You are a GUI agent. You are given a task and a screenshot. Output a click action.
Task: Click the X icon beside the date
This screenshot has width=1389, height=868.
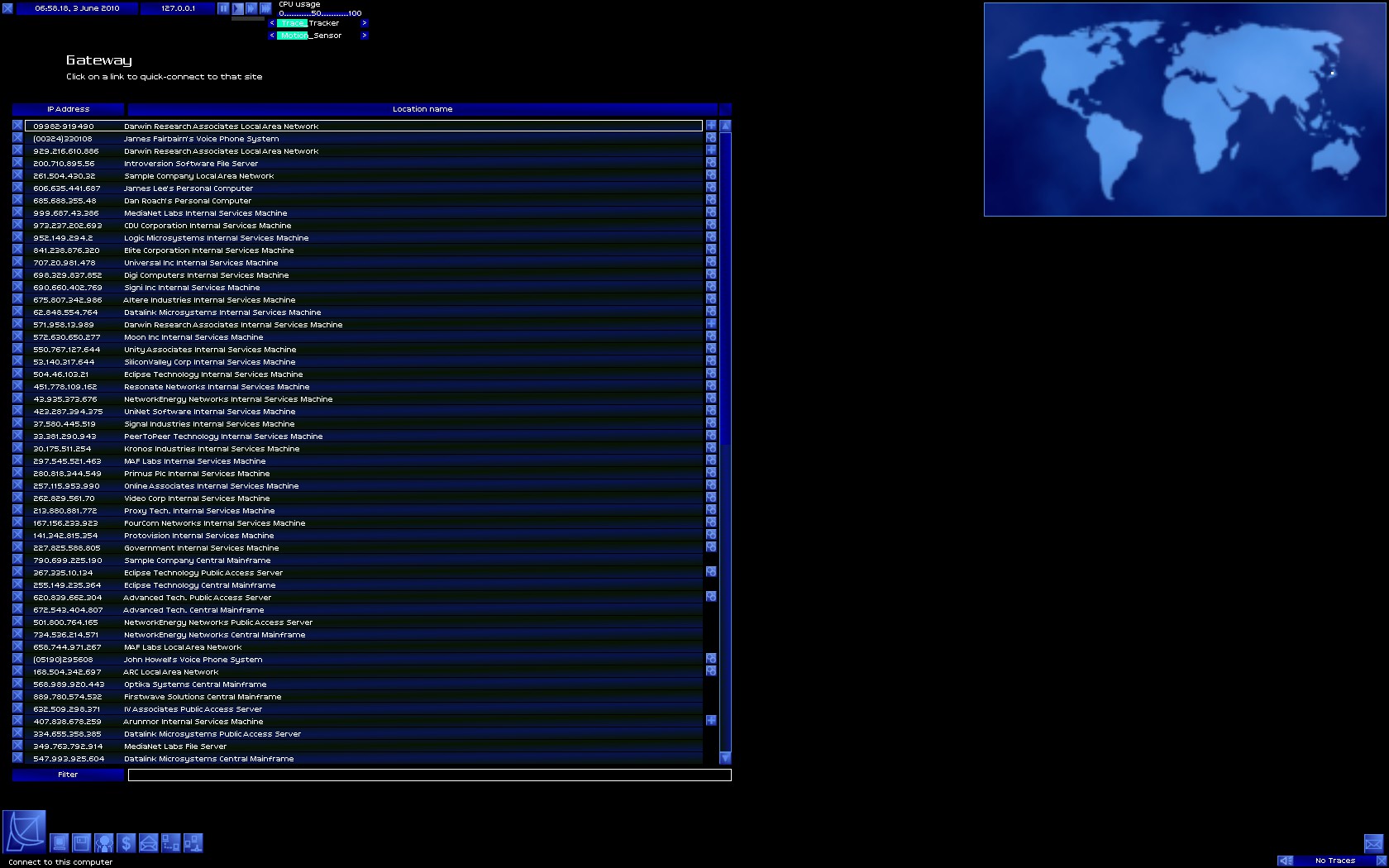click(8, 8)
